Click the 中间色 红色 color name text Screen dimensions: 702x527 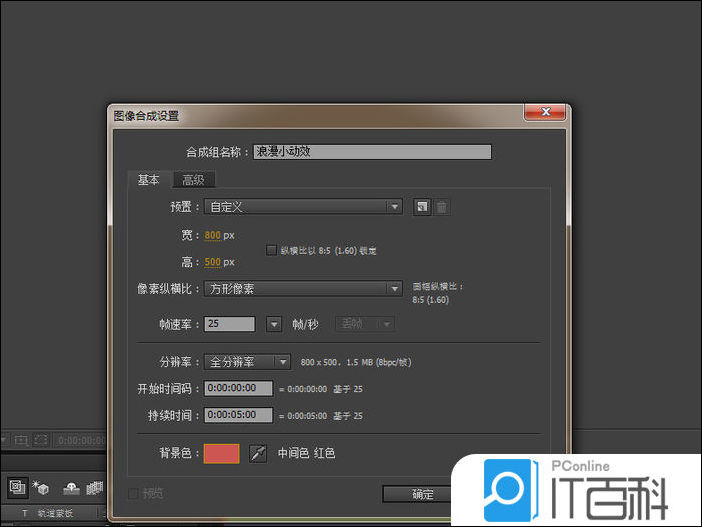tap(307, 453)
